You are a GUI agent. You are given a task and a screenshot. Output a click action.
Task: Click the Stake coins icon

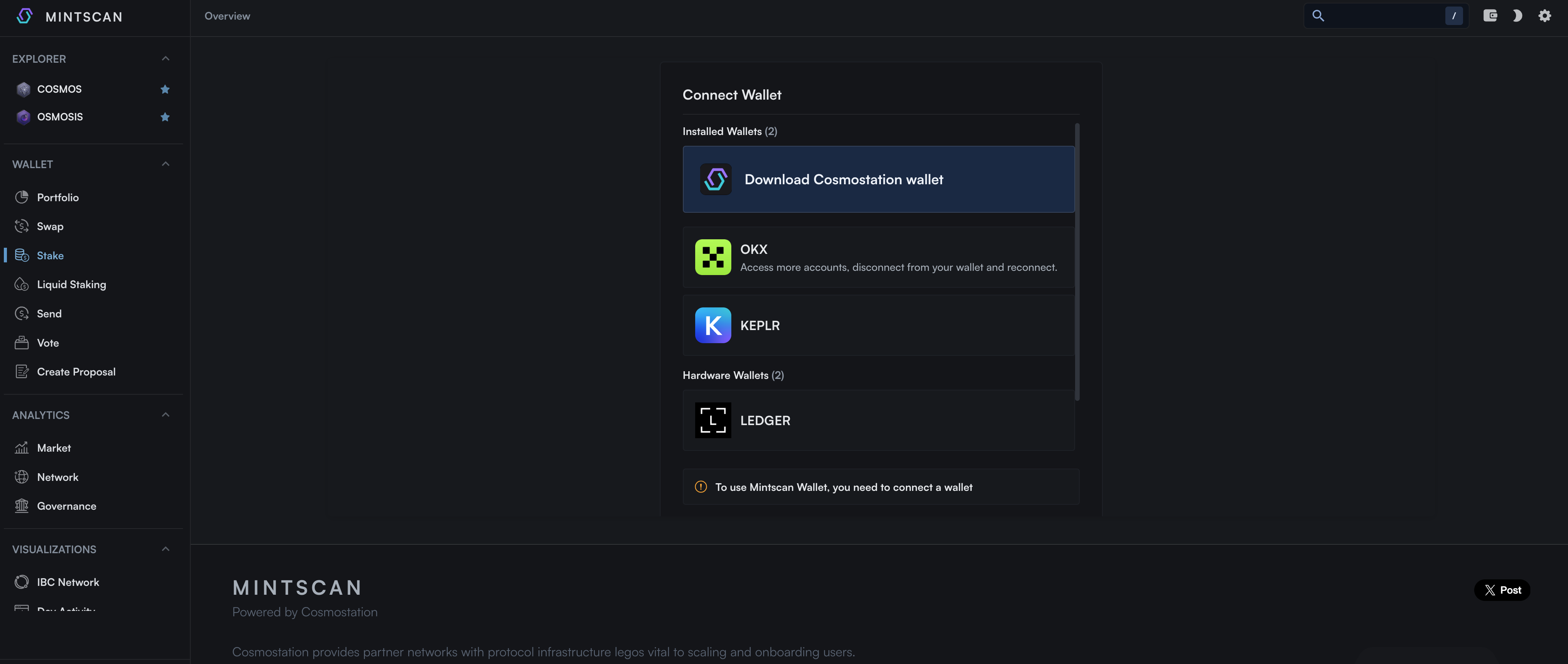coord(21,255)
